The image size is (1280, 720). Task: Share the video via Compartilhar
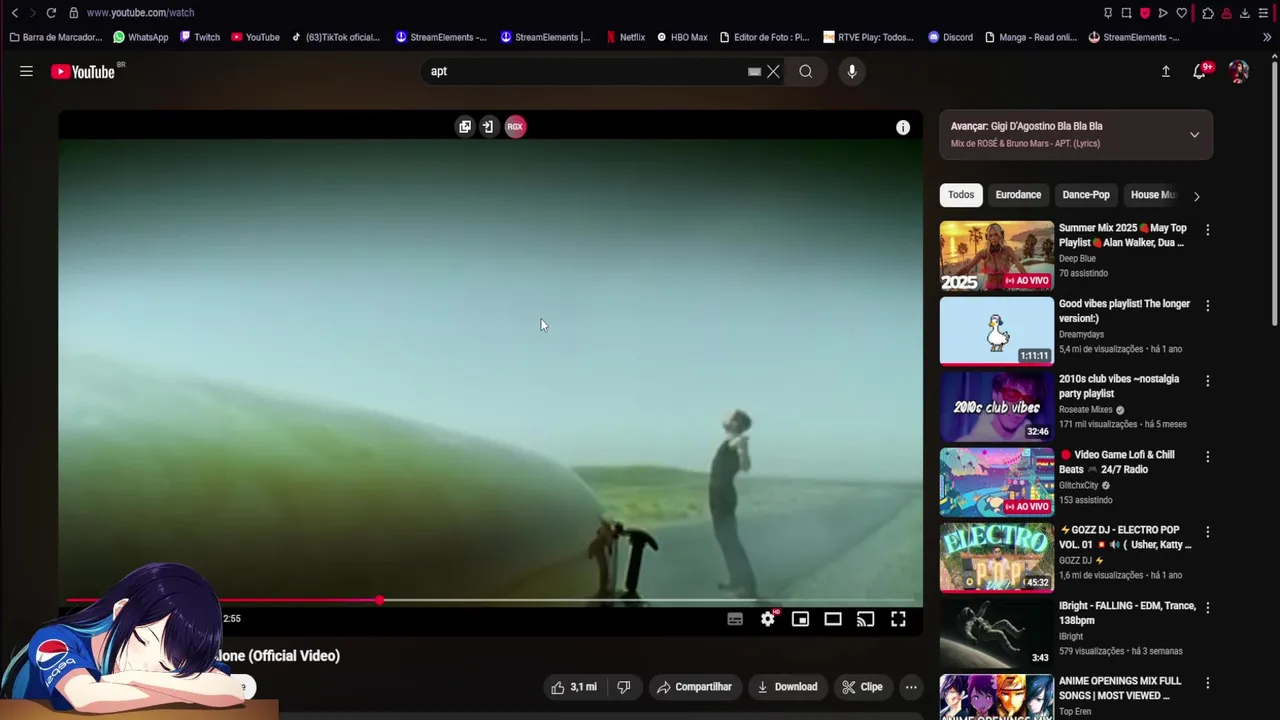point(694,687)
